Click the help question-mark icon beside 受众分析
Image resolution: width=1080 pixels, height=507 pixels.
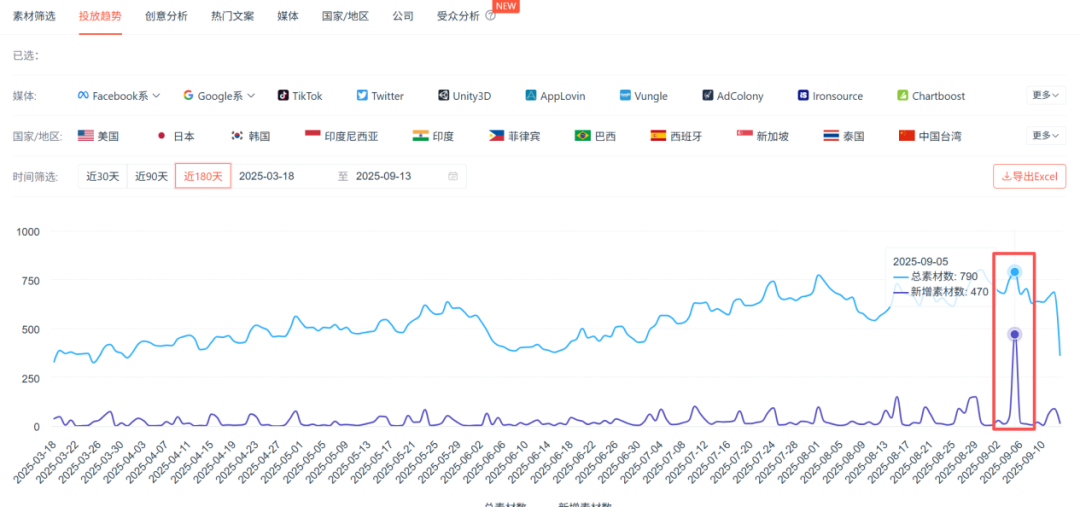490,16
